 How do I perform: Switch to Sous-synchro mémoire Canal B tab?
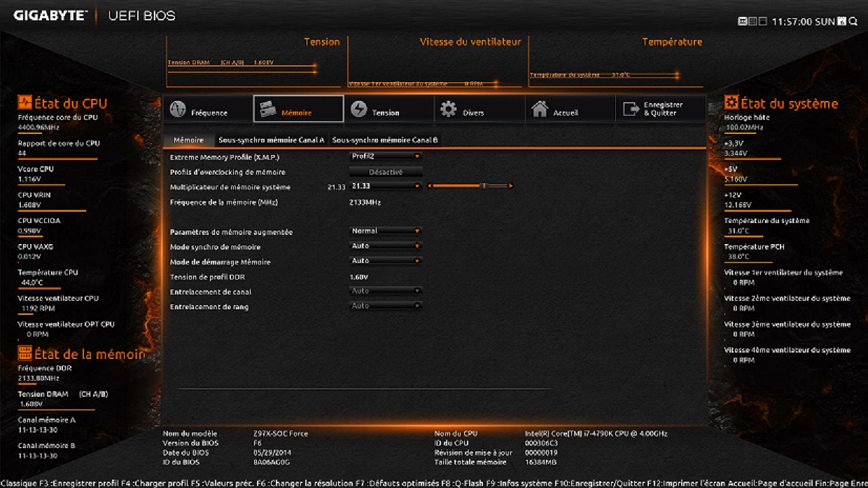click(385, 140)
